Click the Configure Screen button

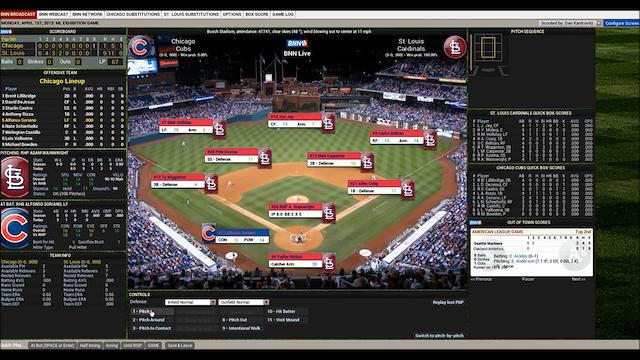click(622, 23)
